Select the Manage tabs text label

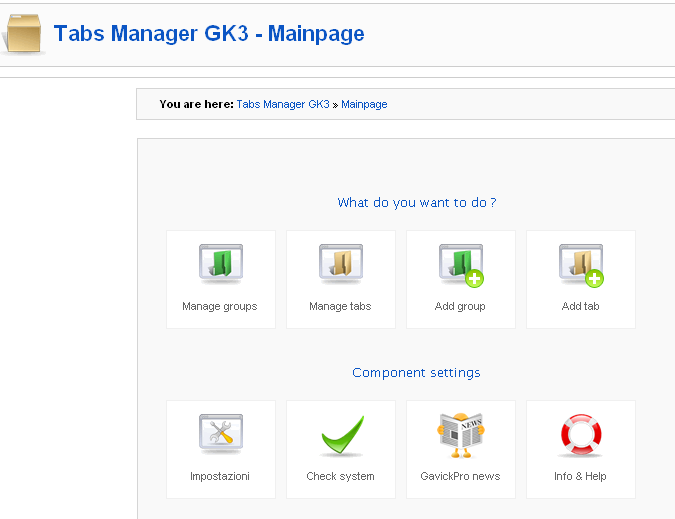[x=340, y=306]
